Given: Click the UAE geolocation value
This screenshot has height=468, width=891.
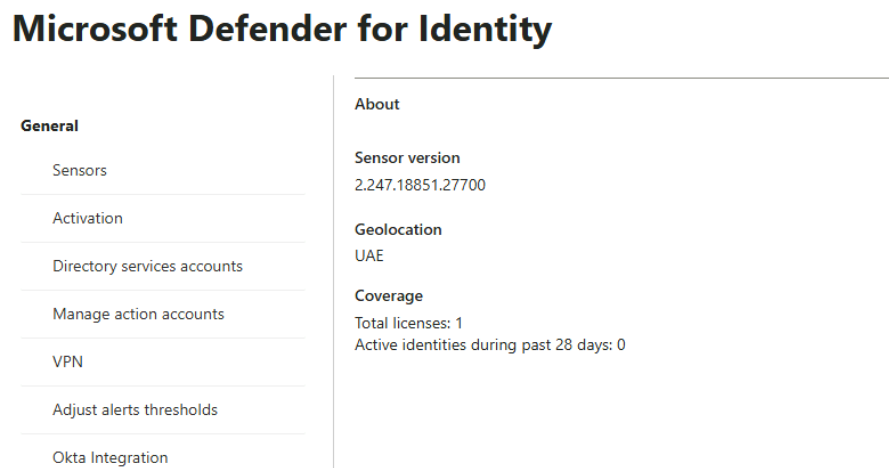Looking at the screenshot, I should (370, 256).
